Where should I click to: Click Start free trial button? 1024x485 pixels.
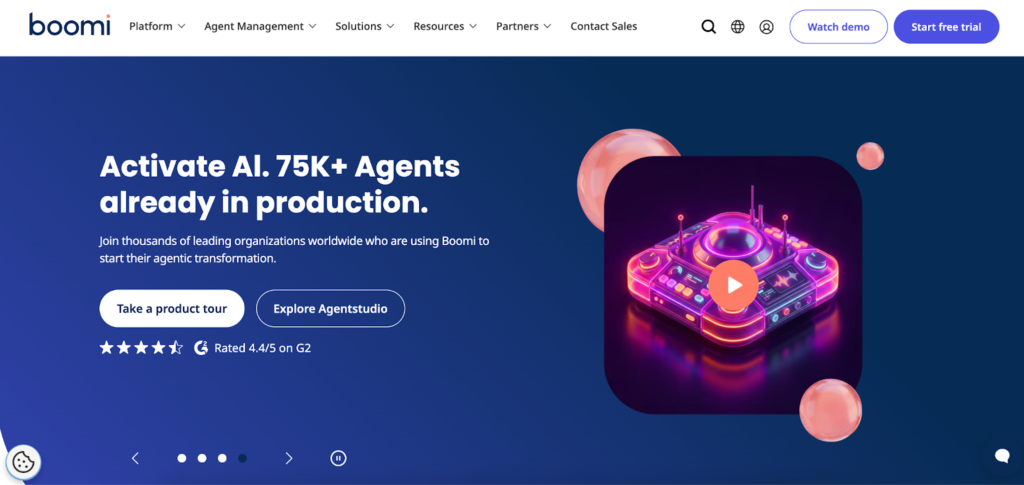(946, 27)
